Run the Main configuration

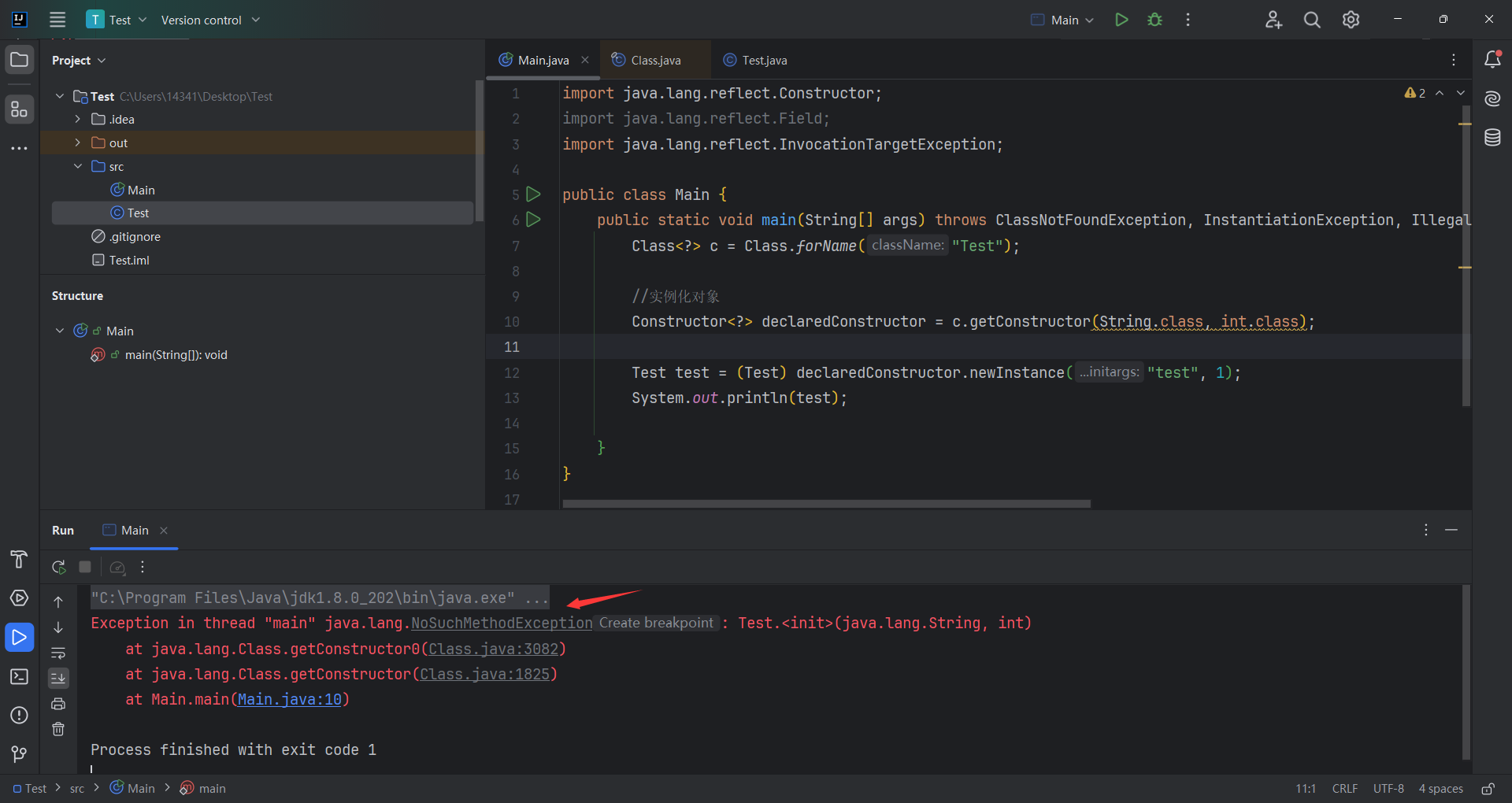1121,20
